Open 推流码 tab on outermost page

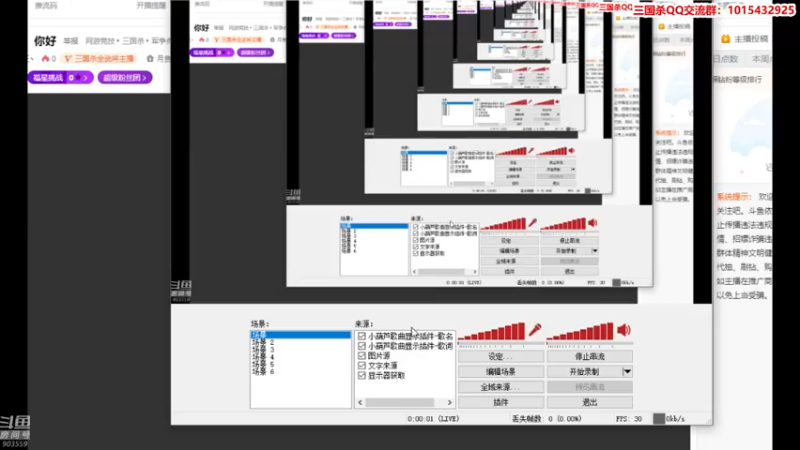click(x=46, y=6)
